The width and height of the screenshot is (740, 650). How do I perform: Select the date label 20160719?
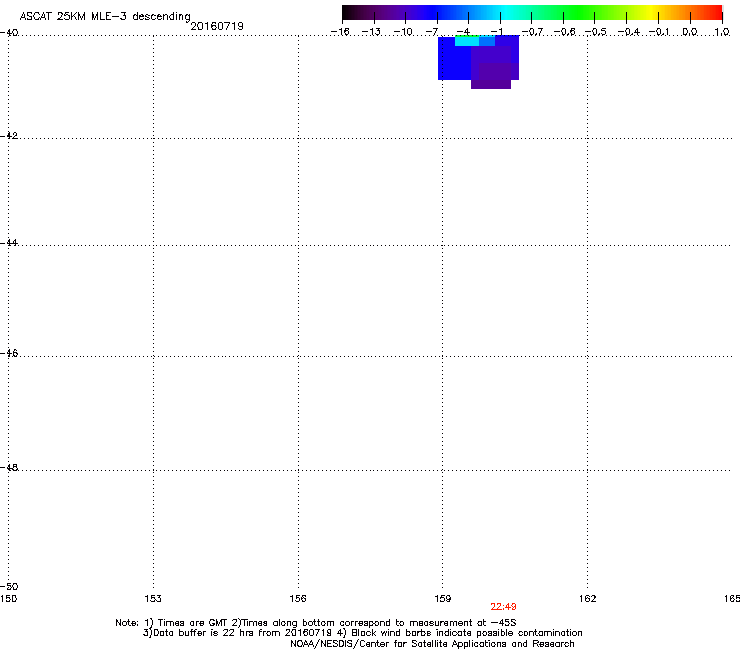pyautogui.click(x=217, y=26)
